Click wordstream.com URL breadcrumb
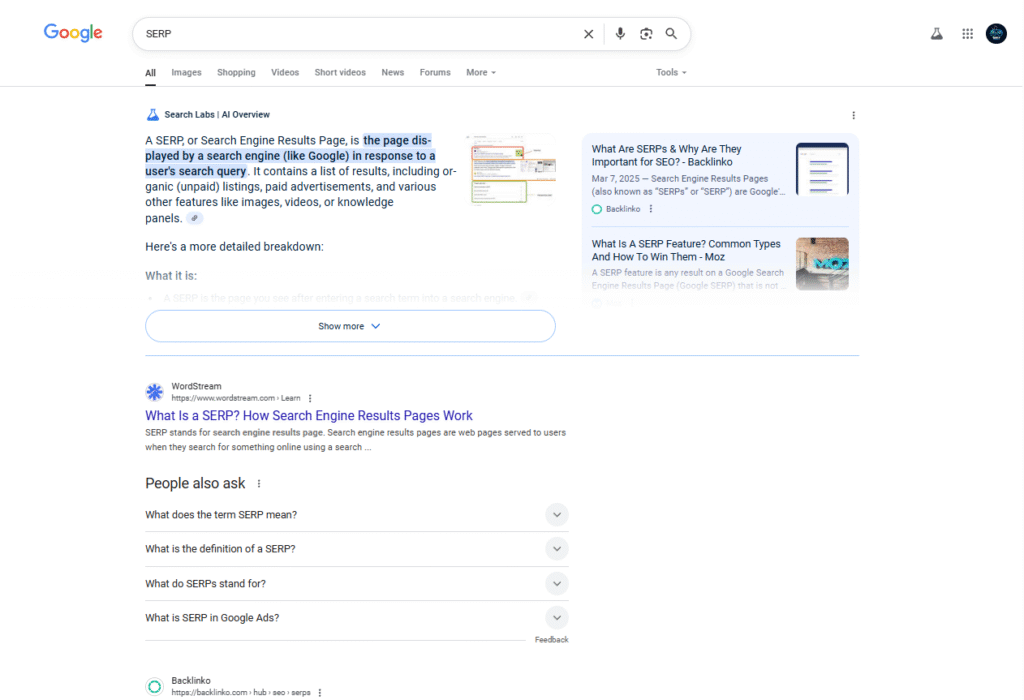 [236, 398]
